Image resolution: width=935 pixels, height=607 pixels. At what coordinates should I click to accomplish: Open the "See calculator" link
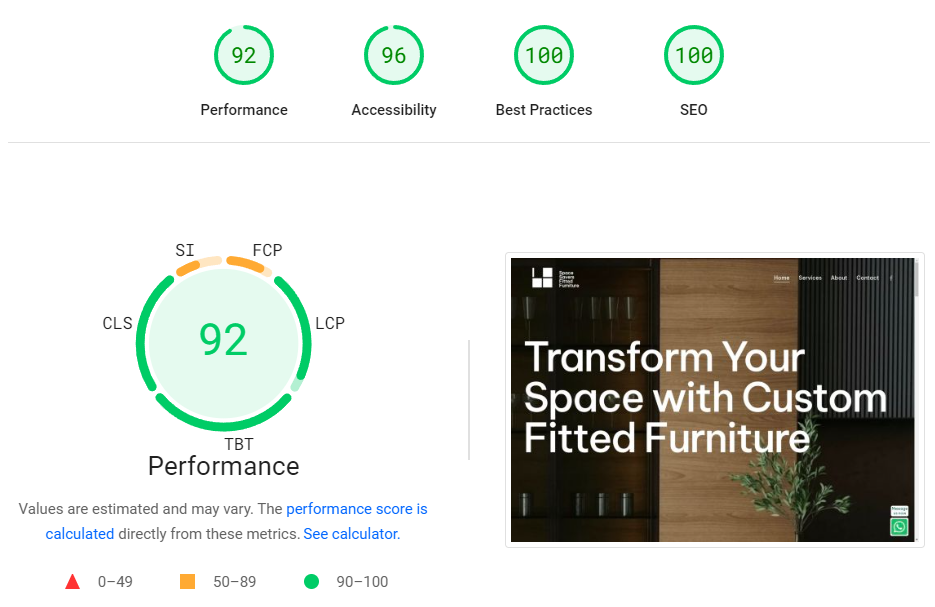click(x=351, y=534)
